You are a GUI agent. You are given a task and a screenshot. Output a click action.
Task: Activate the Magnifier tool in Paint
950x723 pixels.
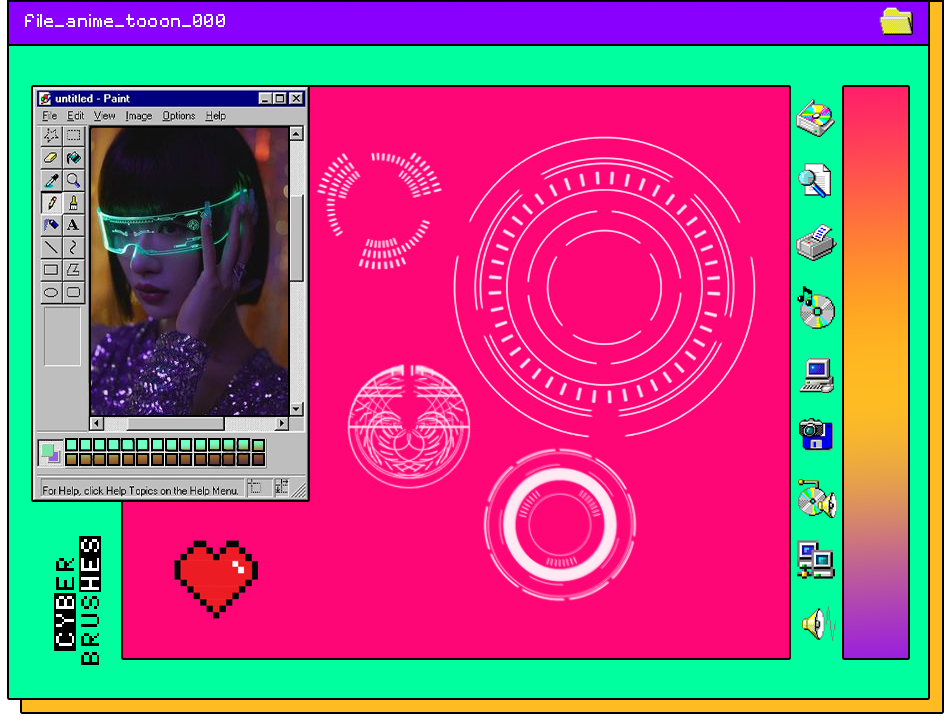coord(73,180)
